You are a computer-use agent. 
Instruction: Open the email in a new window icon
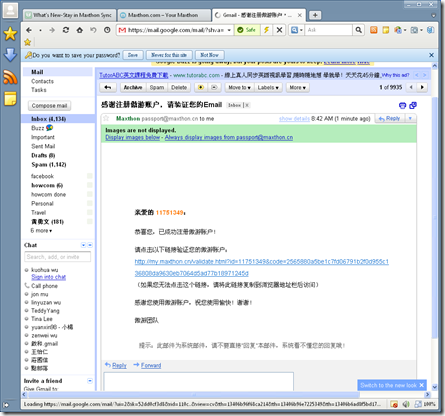coord(413,105)
